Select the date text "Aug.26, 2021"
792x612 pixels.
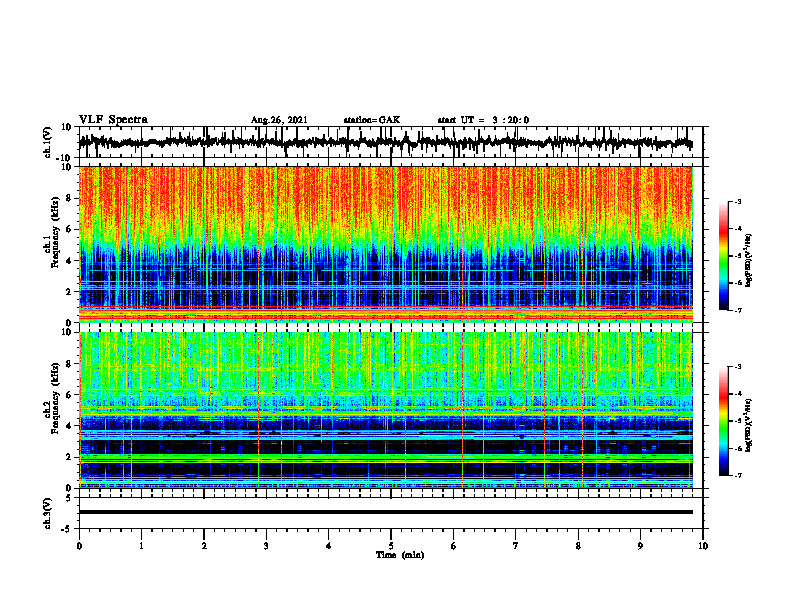coord(279,120)
